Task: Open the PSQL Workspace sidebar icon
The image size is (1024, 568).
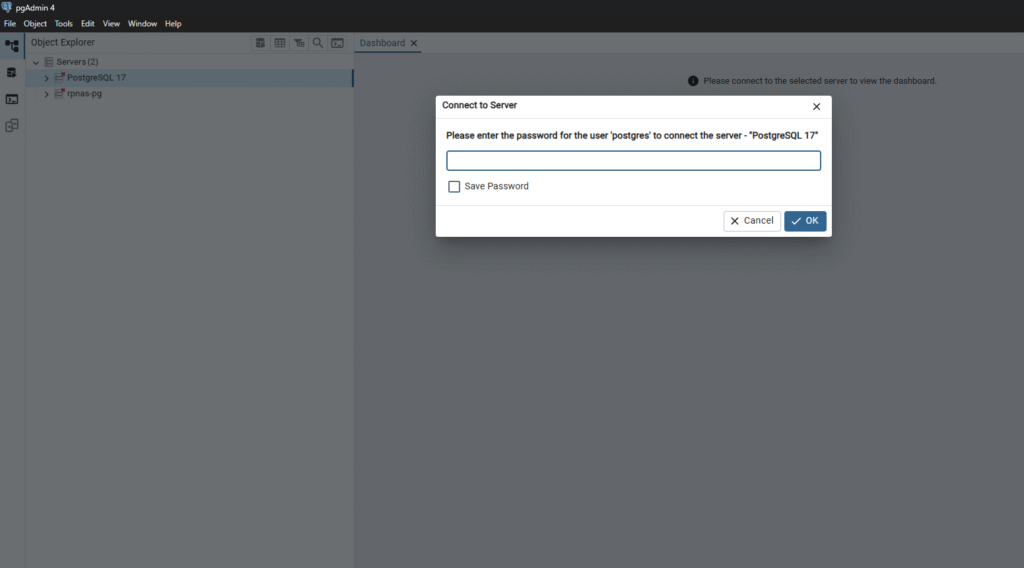Action: [12, 99]
